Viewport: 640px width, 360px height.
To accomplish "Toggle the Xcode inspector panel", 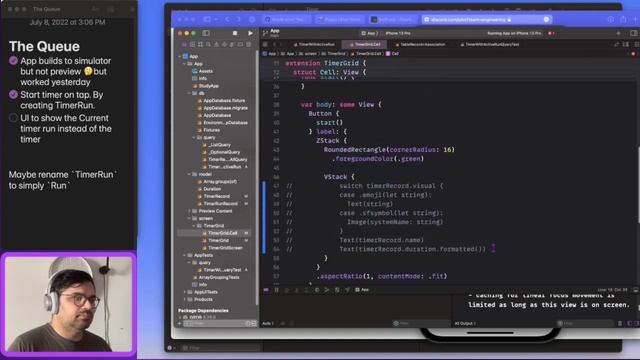I will point(633,33).
